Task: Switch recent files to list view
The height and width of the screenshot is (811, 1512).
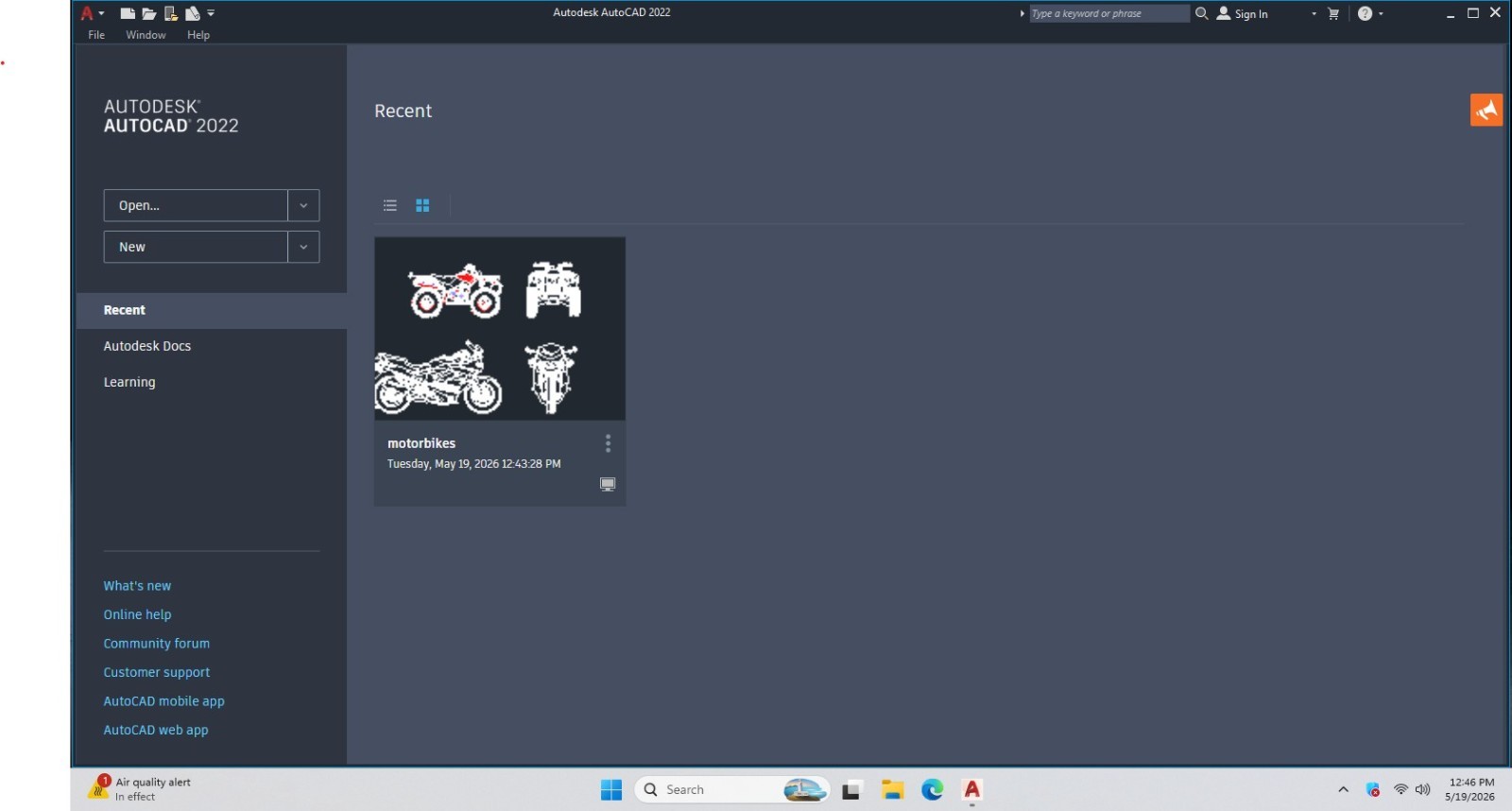Action: [x=390, y=205]
